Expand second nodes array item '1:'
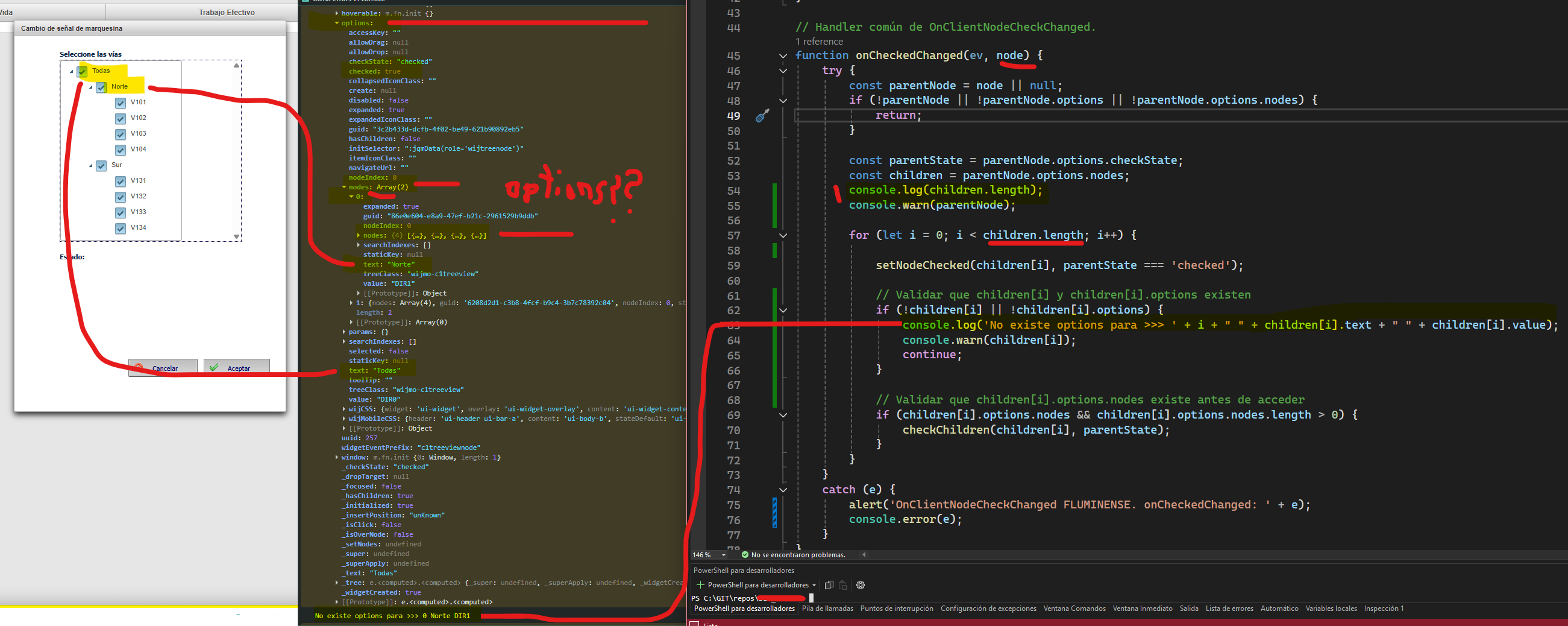The width and height of the screenshot is (1568, 626). (x=351, y=303)
